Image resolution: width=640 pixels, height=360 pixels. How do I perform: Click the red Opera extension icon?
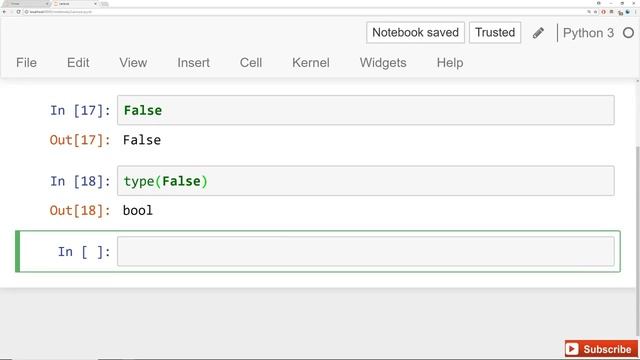click(603, 12)
